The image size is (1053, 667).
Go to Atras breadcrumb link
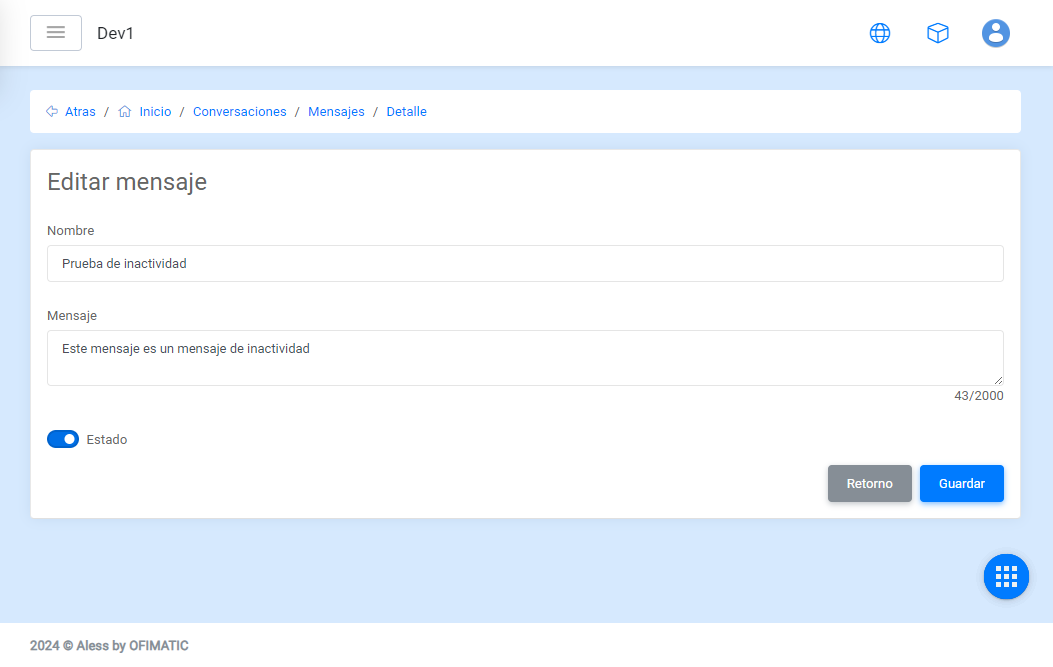click(x=80, y=112)
